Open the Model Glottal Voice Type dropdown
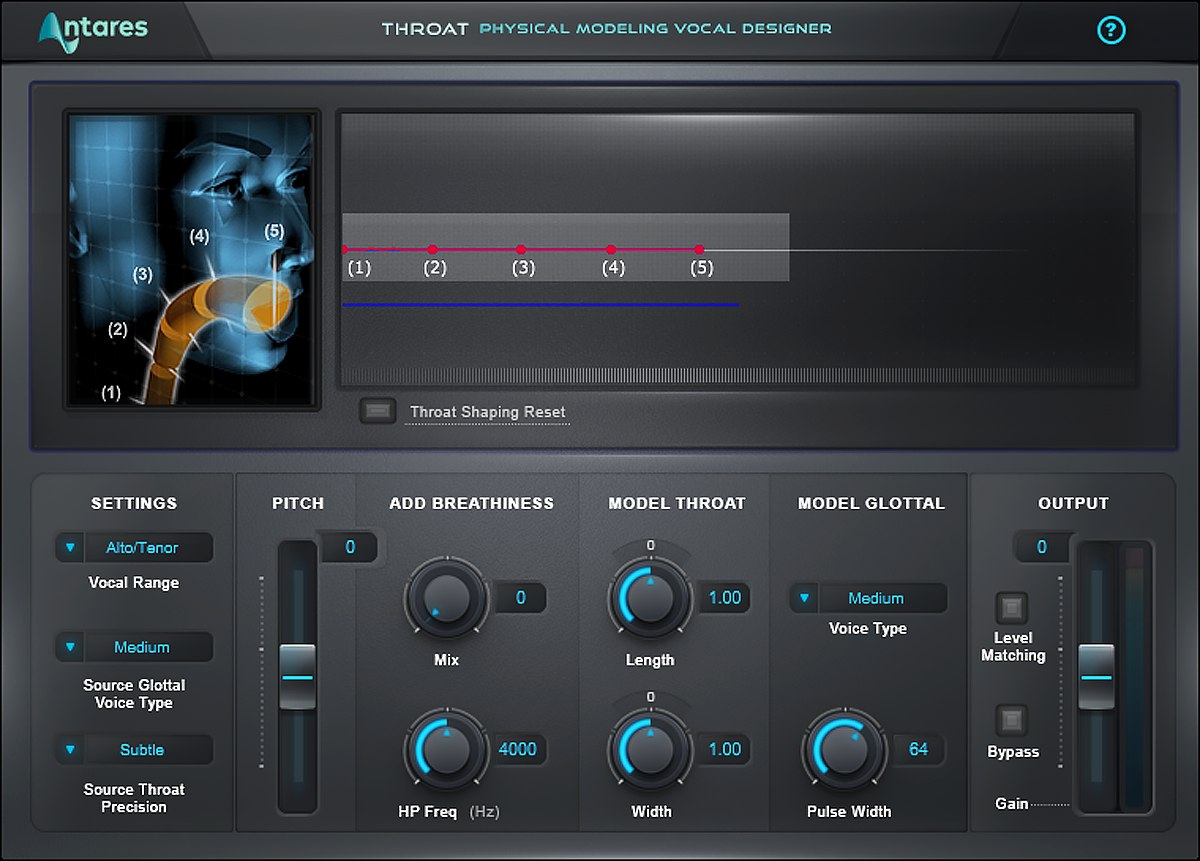This screenshot has width=1200, height=861. (x=868, y=598)
